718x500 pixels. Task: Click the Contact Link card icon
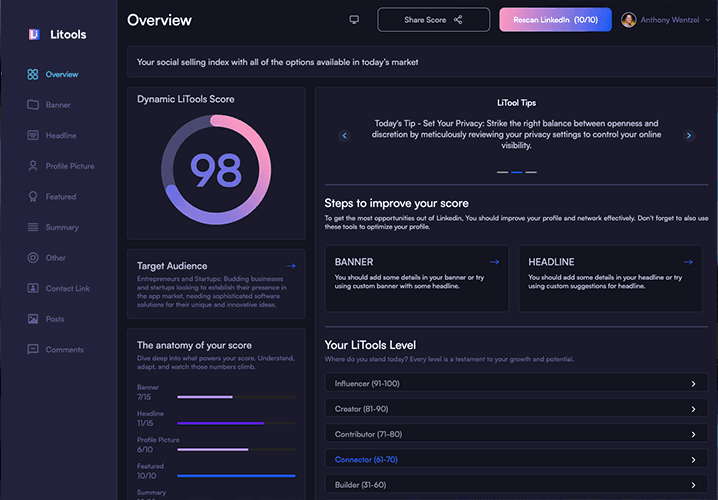coord(33,288)
